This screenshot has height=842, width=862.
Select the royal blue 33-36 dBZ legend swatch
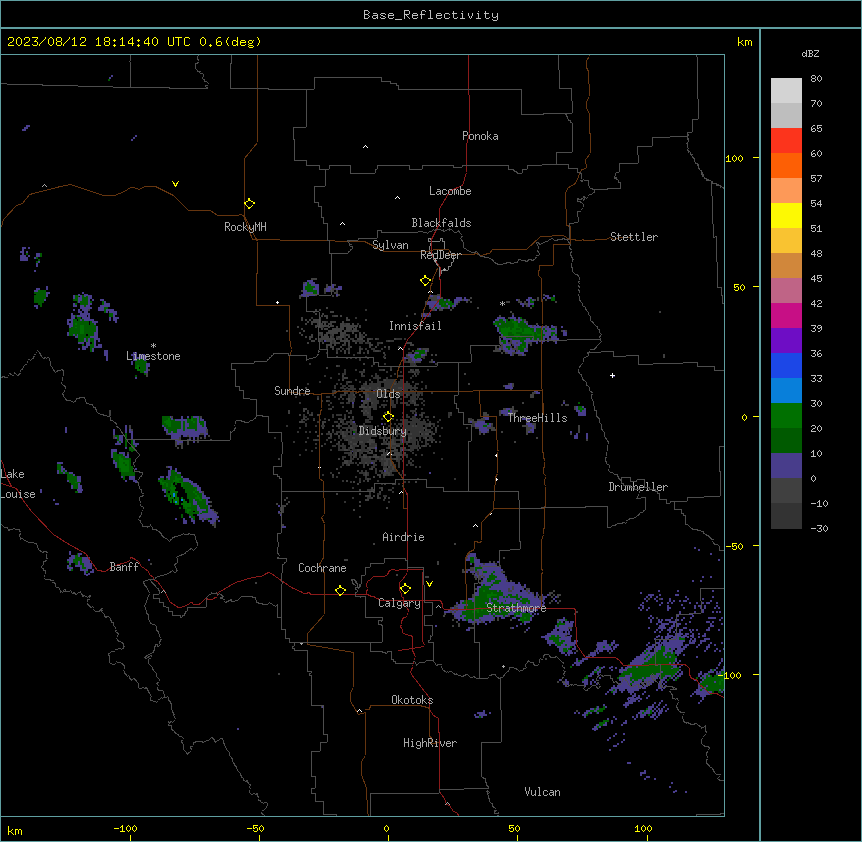(x=786, y=365)
